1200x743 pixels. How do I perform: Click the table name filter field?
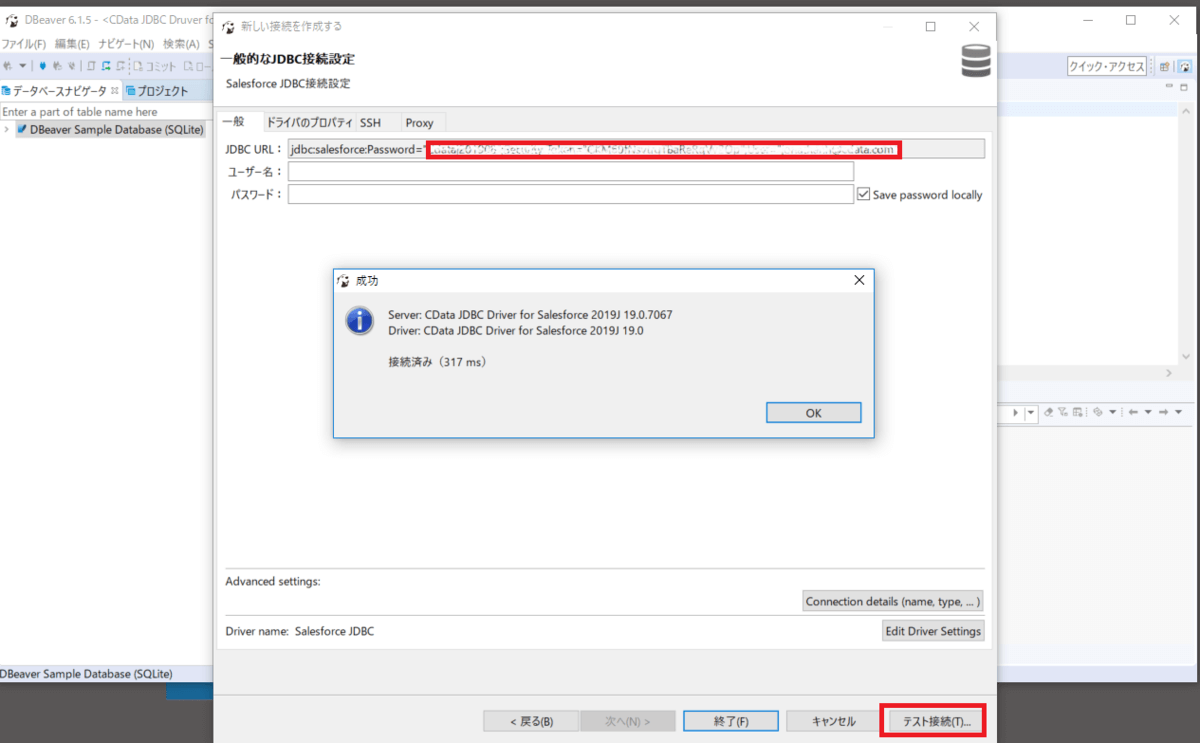tap(106, 112)
